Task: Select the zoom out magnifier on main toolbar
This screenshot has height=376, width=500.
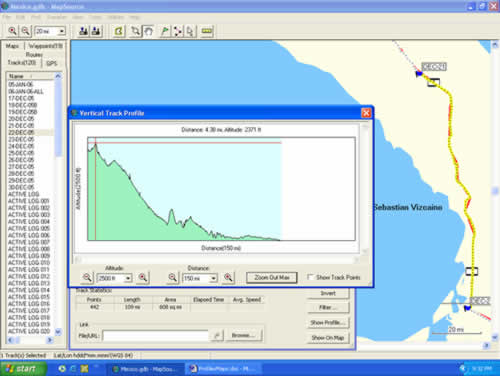Action: click(26, 31)
